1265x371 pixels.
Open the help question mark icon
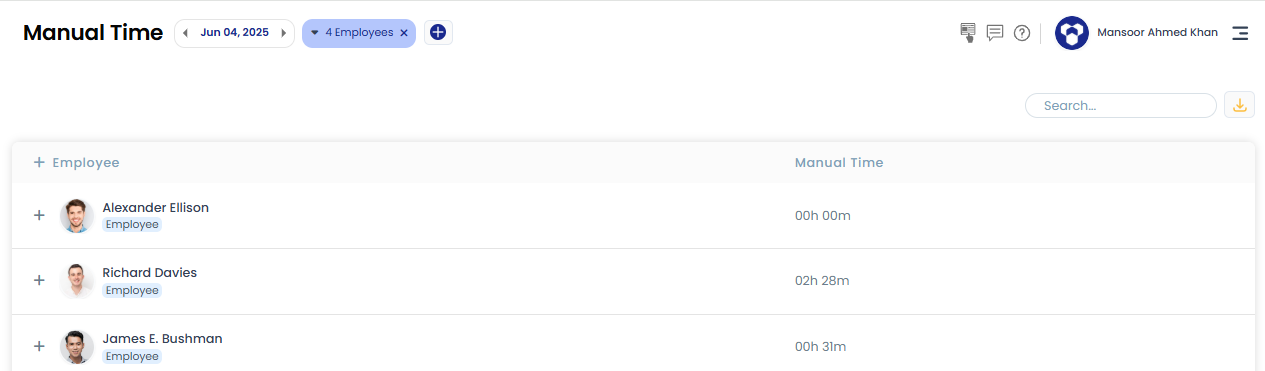pos(1022,33)
